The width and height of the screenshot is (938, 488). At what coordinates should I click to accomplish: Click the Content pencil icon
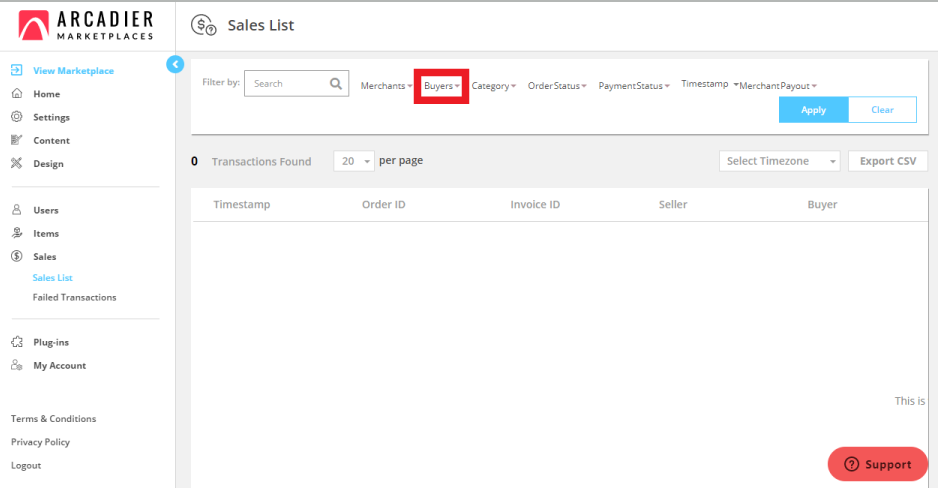tap(17, 140)
